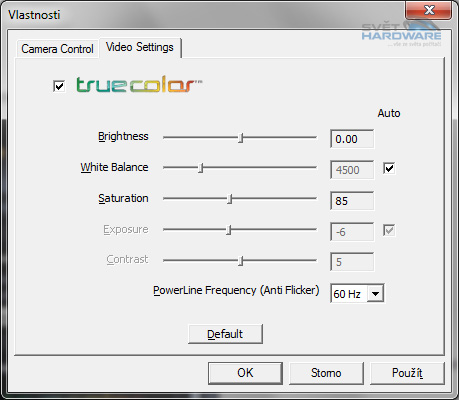Toggle the Exposure Auto checkbox
The width and height of the screenshot is (459, 400).
click(x=389, y=230)
